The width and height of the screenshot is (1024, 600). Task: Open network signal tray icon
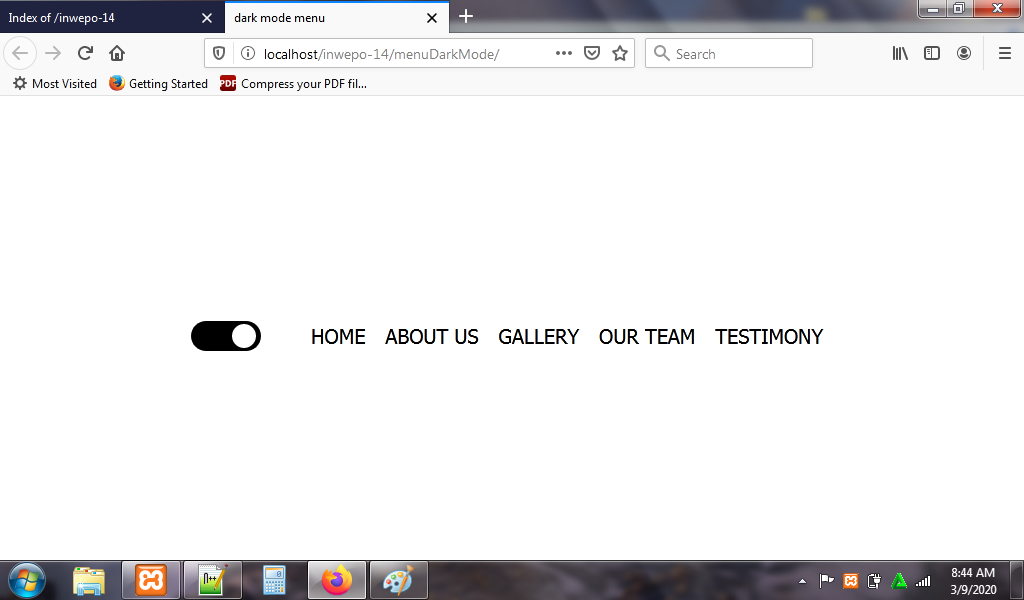pos(923,580)
